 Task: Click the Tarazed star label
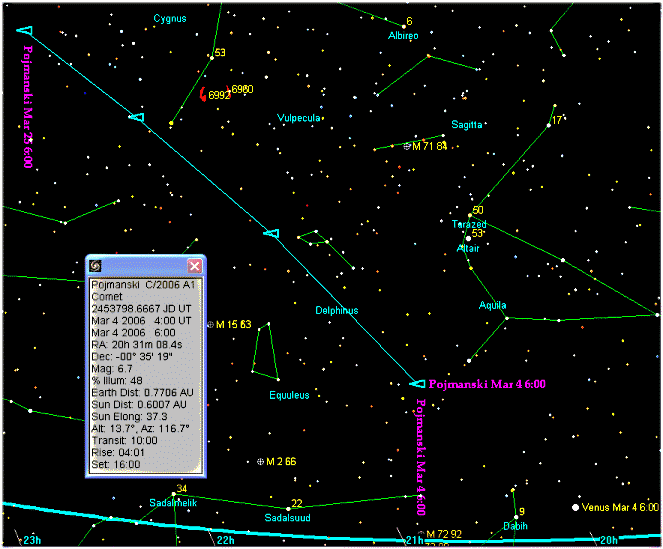[468, 224]
